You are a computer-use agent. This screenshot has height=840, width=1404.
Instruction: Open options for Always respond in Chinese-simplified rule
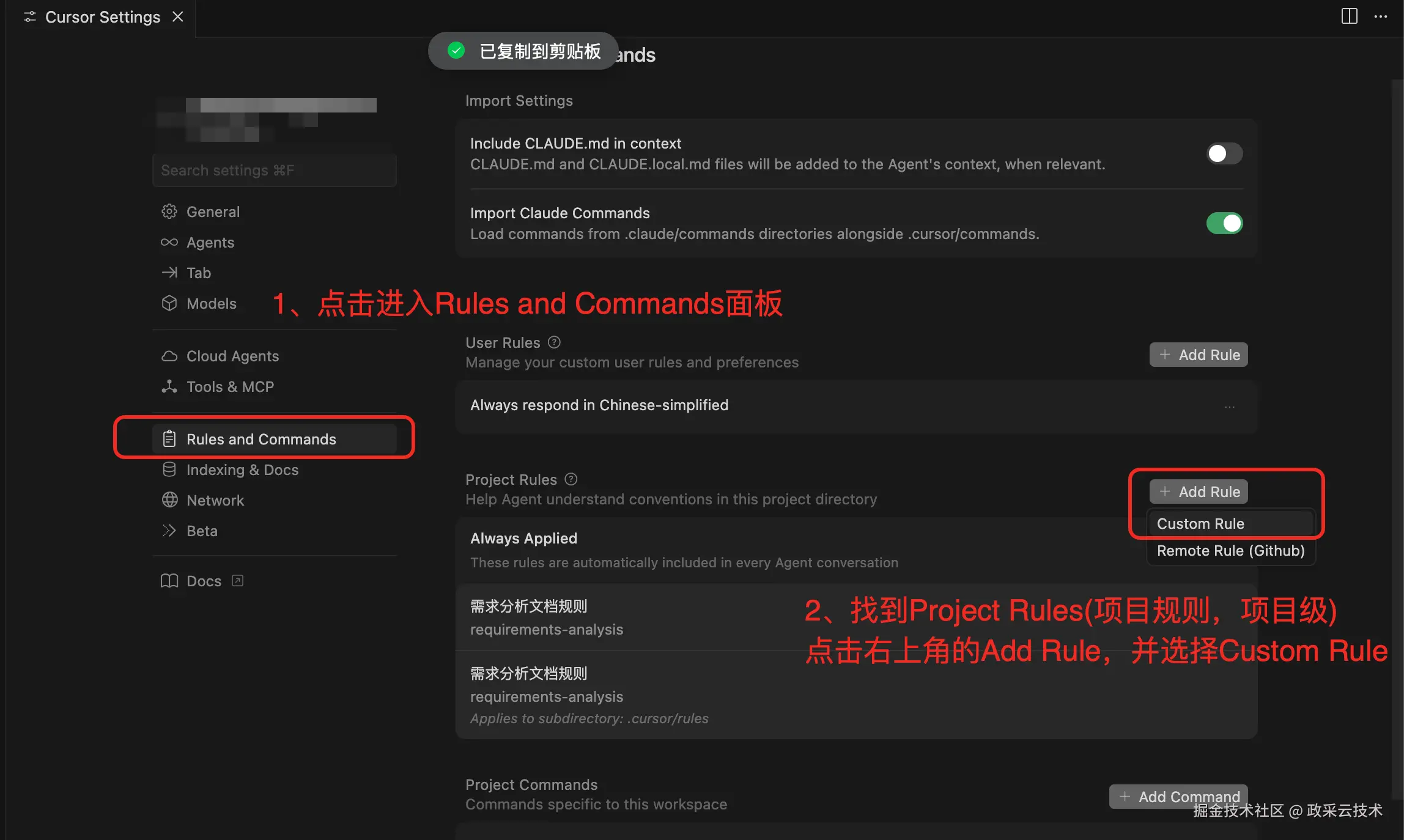[1230, 407]
